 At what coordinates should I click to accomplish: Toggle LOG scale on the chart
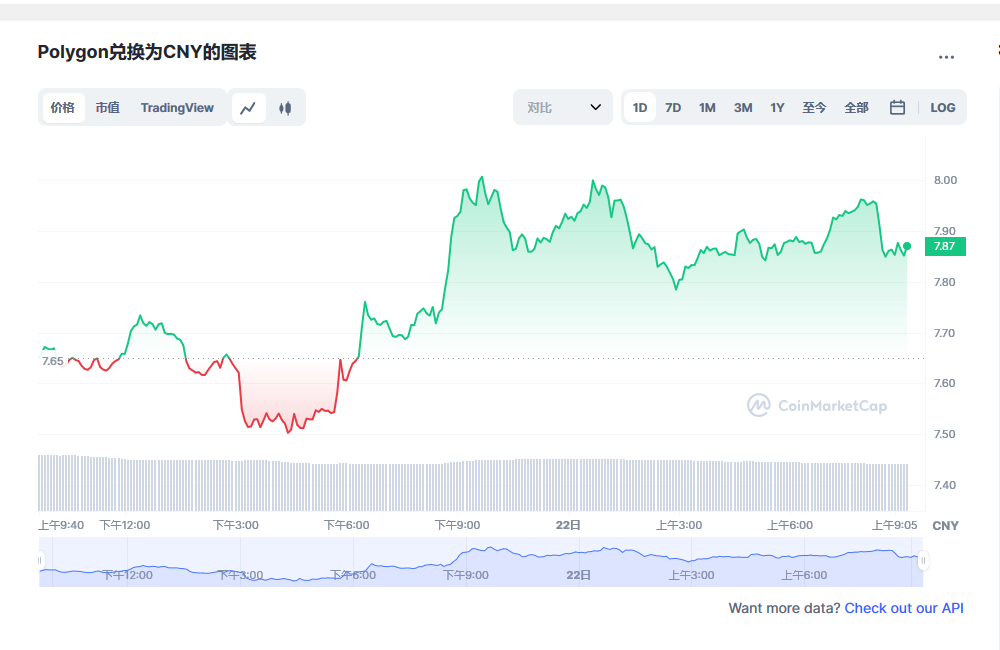pos(942,107)
